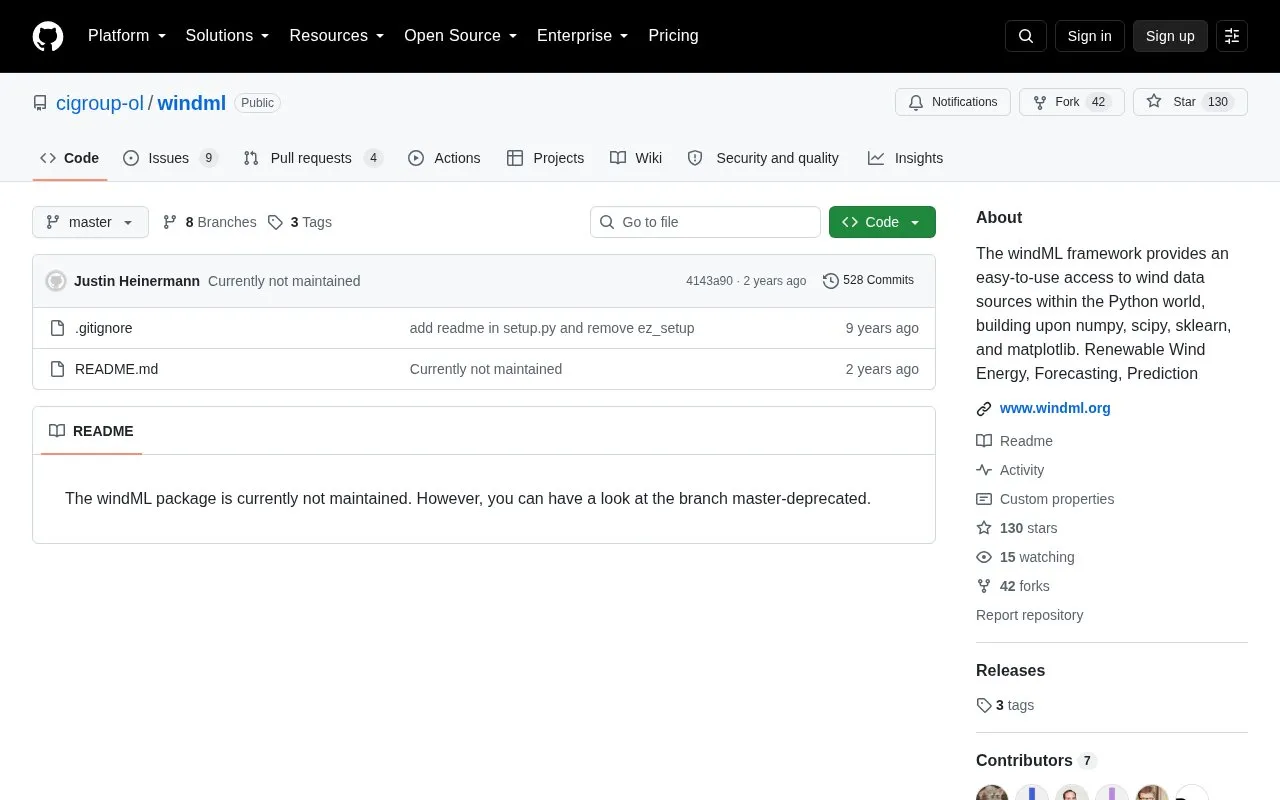The height and width of the screenshot is (800, 1280).
Task: Click the bell icon in Notifications
Action: (x=916, y=102)
